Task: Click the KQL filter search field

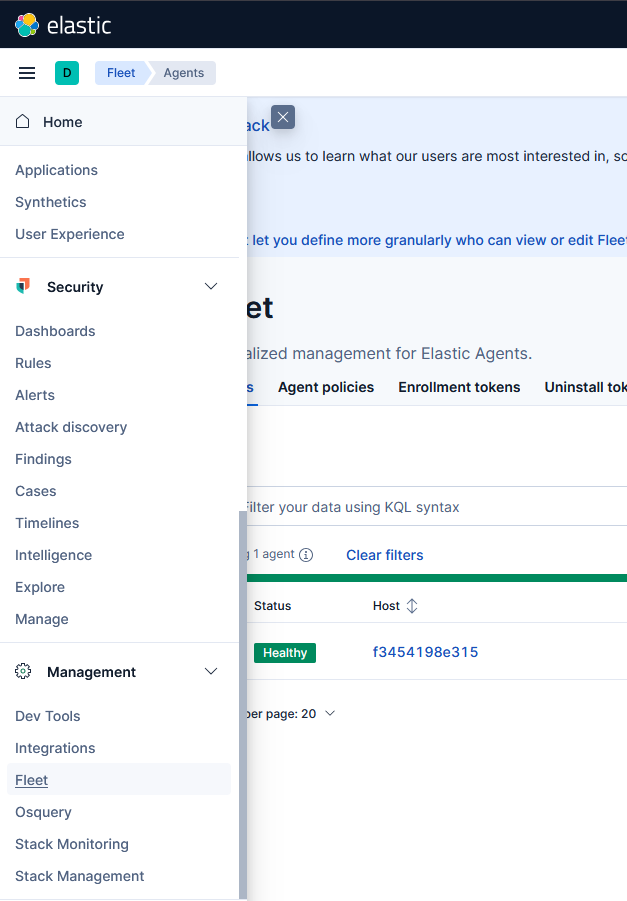Action: click(430, 507)
